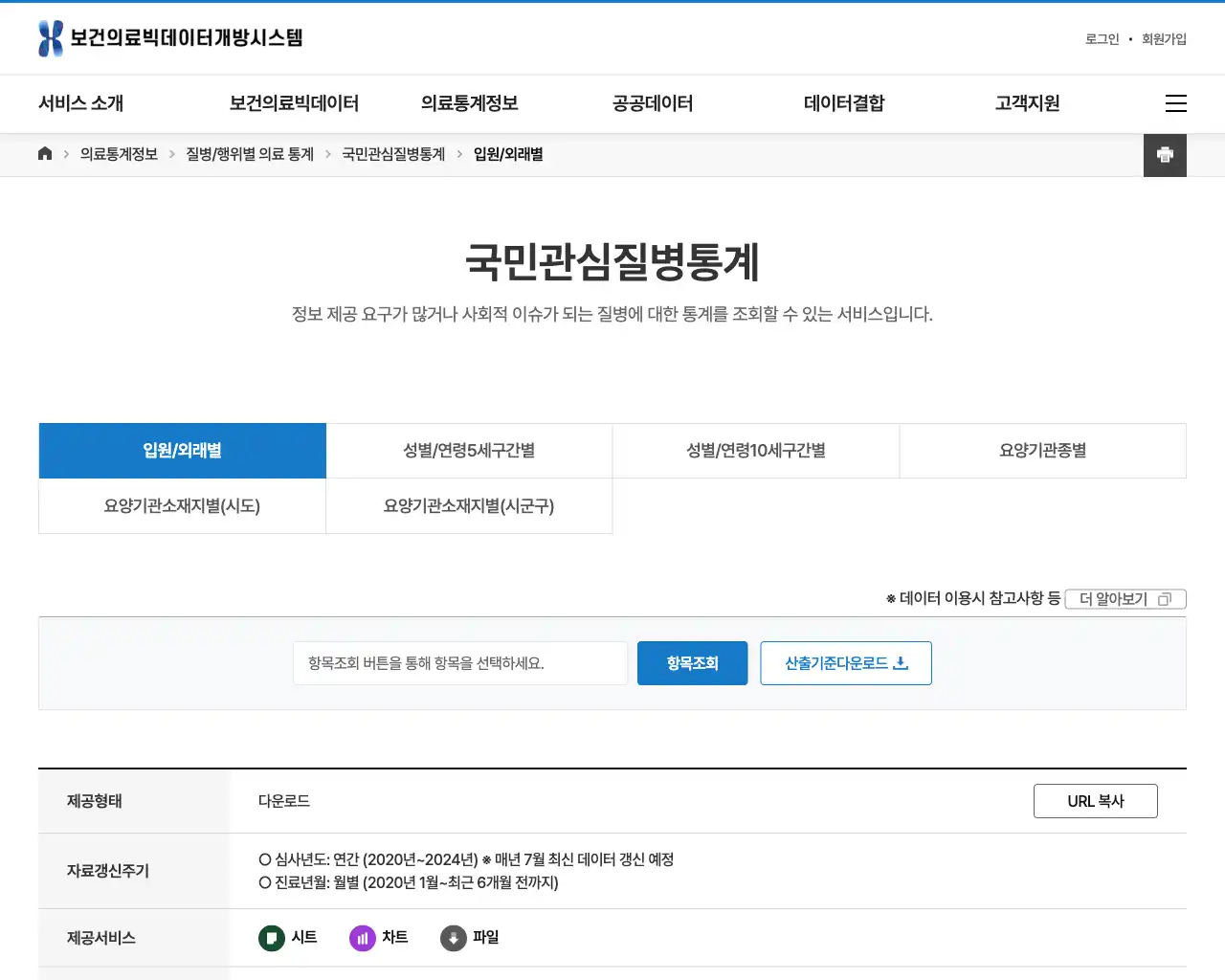Viewport: 1225px width, 980px height.
Task: Open the hamburger menu icon
Action: 1176,103
